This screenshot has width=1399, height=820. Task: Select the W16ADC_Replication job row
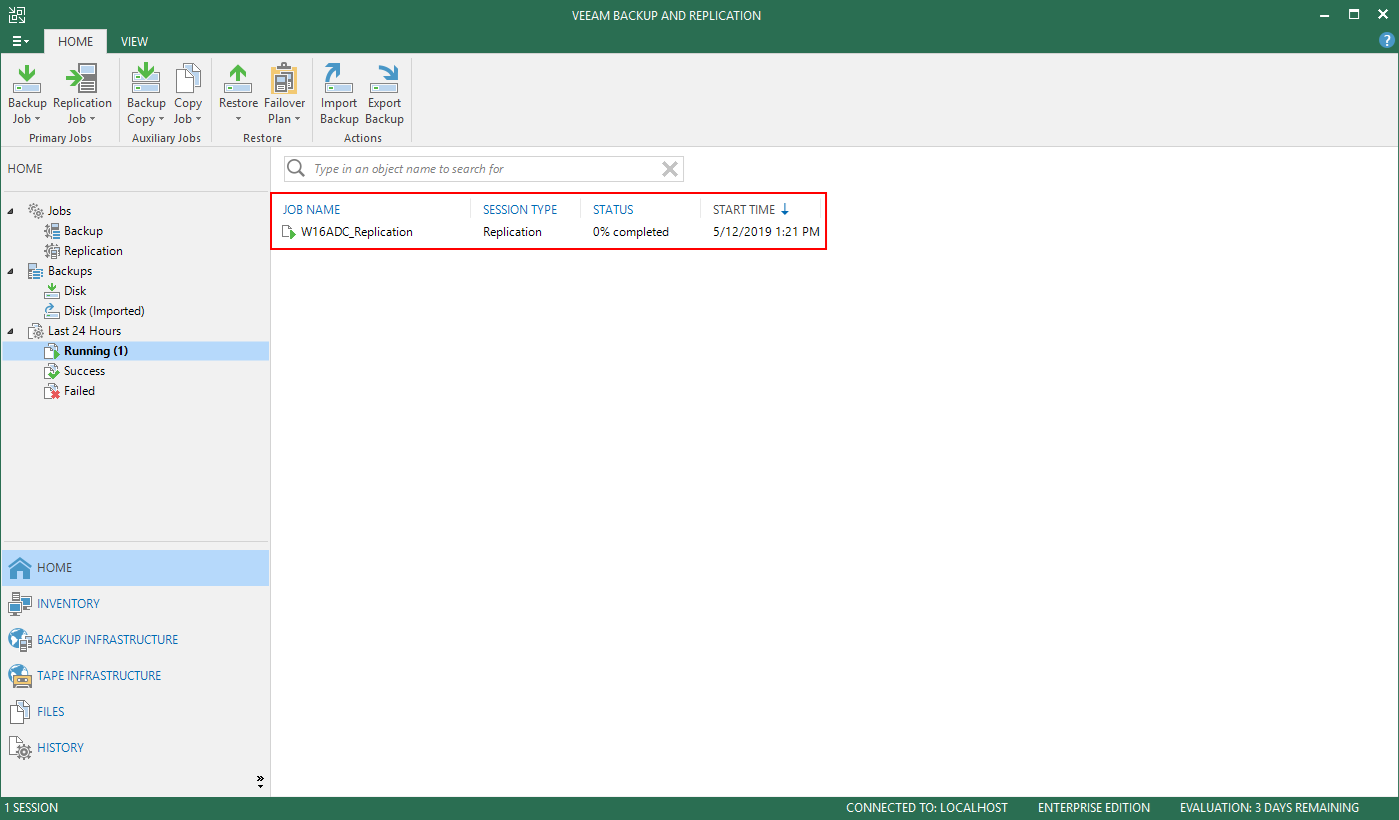pos(549,232)
